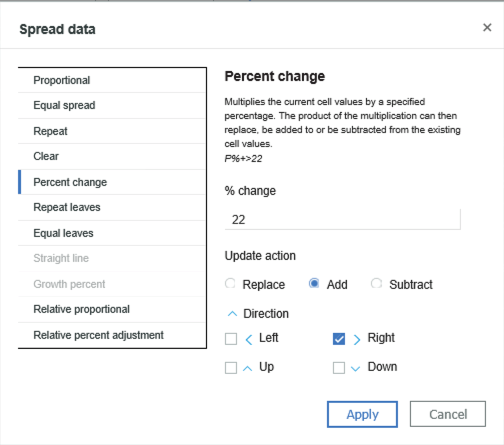Select the Add update action

tap(314, 284)
